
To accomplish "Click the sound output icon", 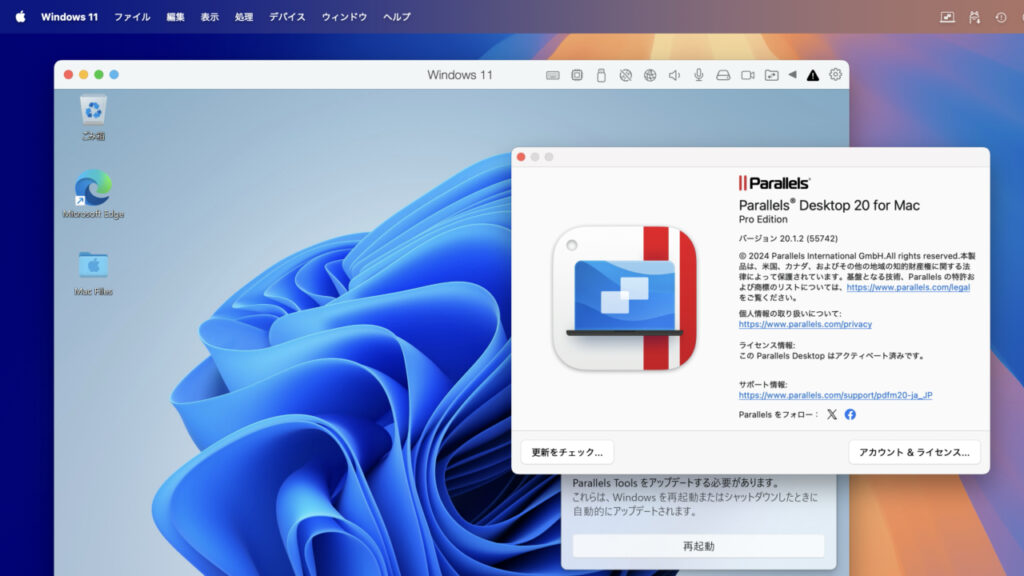I will tap(672, 74).
